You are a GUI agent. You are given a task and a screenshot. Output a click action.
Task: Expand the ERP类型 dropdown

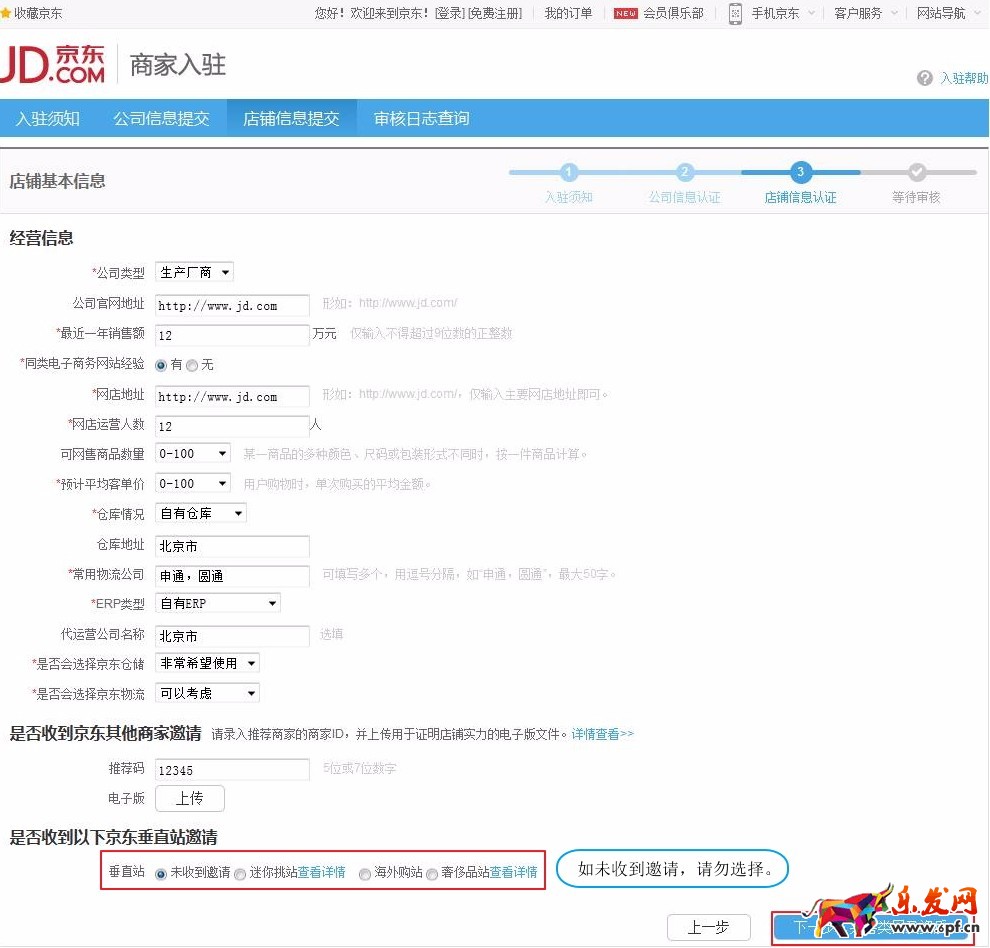217,603
